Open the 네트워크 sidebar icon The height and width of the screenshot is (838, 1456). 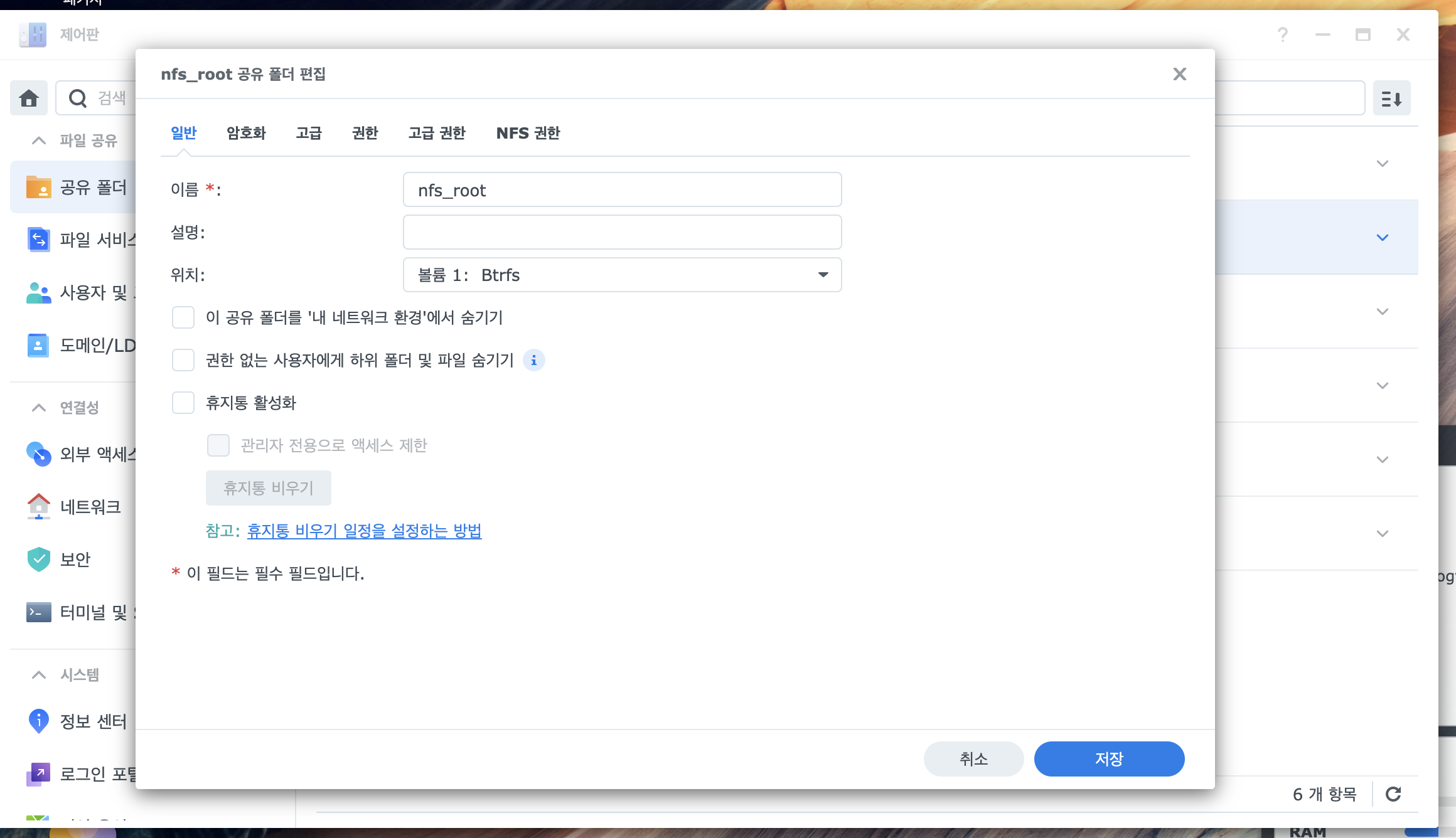click(38, 506)
